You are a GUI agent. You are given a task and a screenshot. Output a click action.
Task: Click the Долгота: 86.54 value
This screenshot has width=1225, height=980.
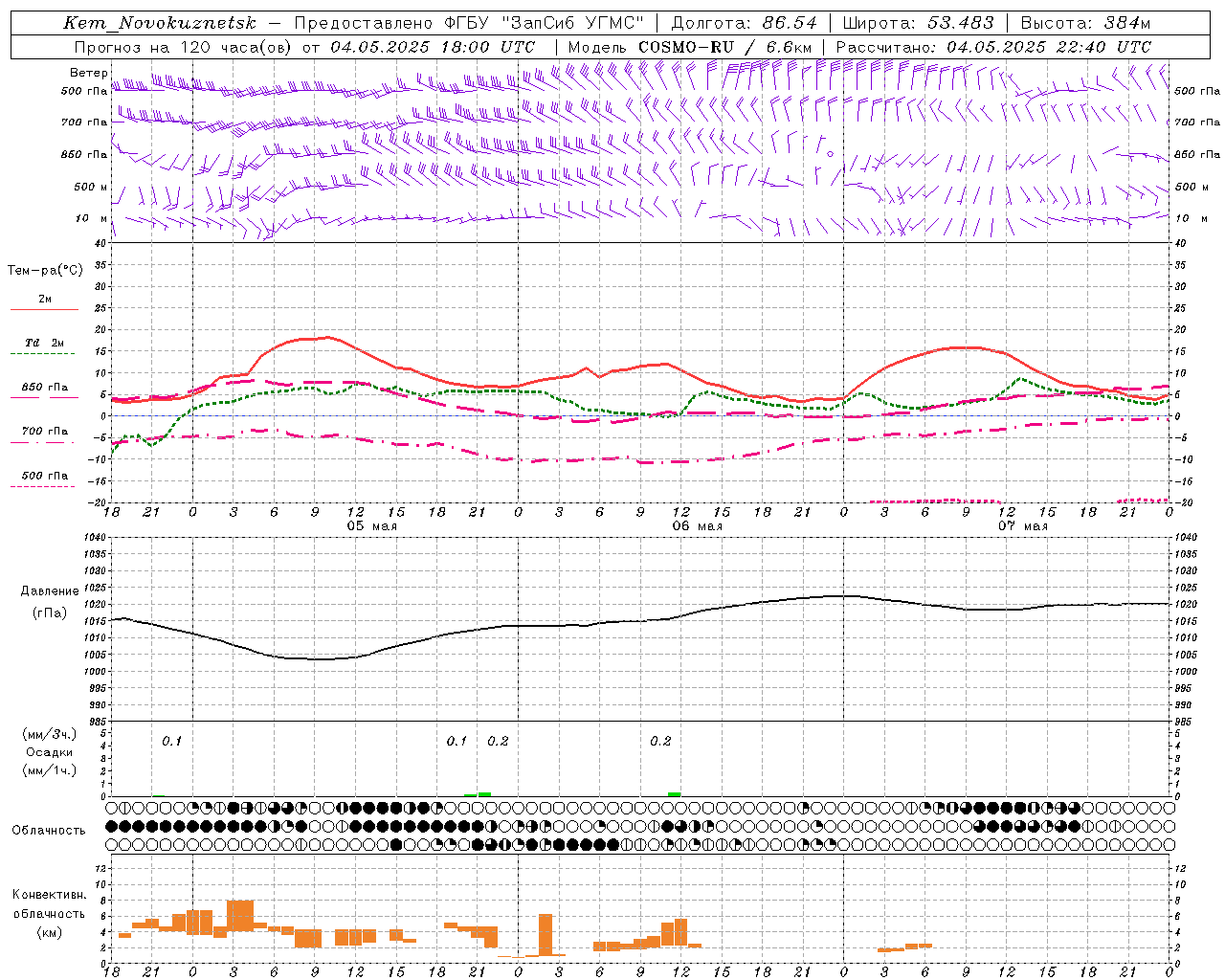pos(744,23)
